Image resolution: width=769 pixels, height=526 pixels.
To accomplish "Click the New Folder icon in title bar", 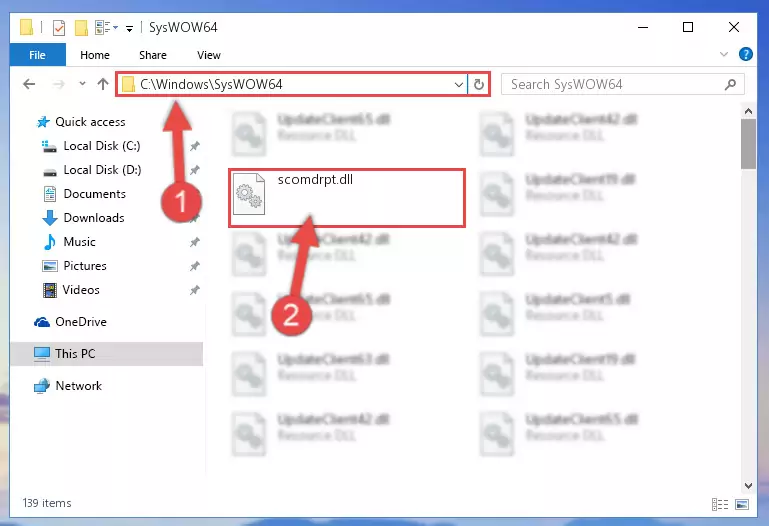I will pos(81,27).
